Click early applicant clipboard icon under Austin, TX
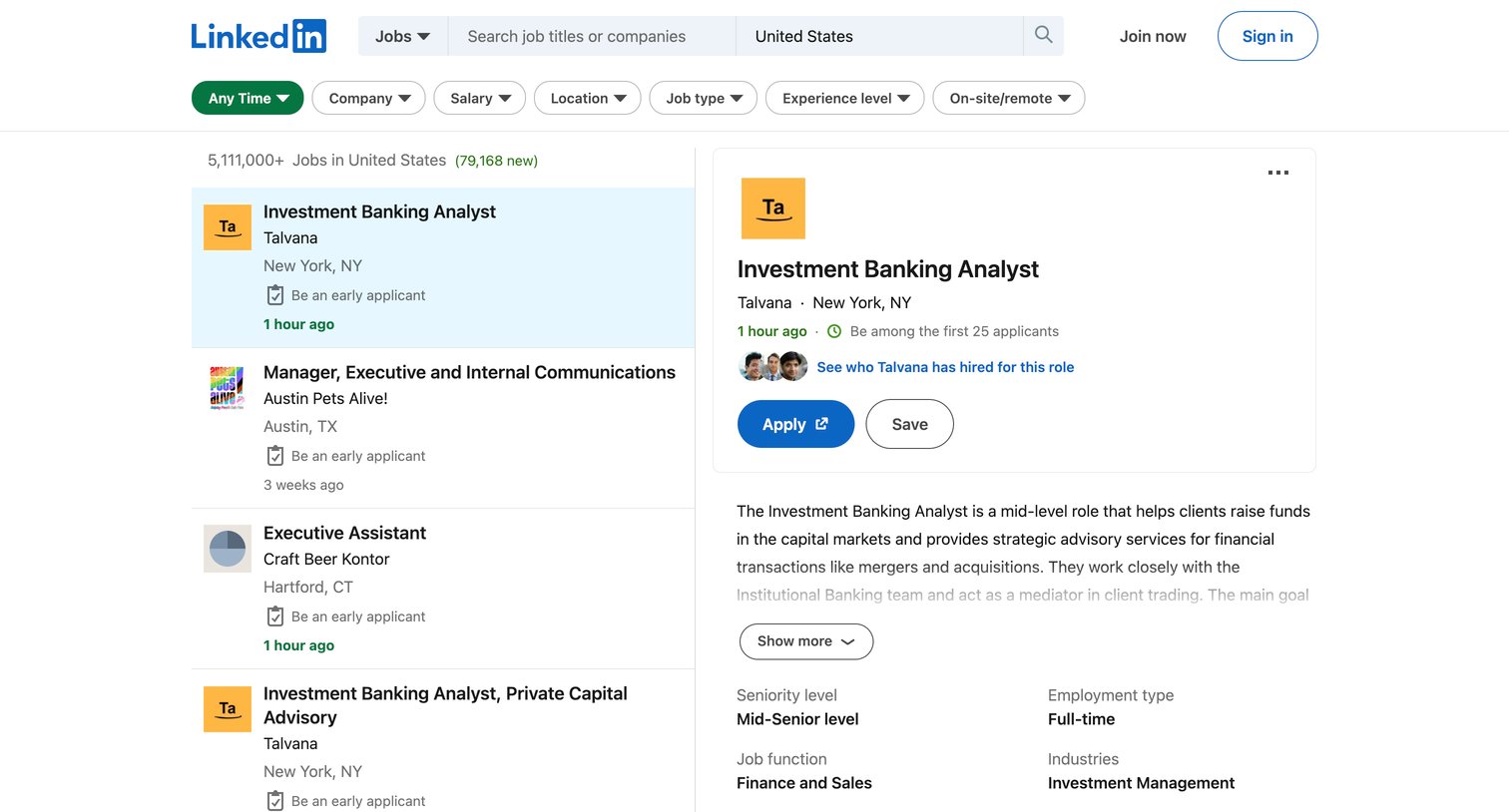 click(275, 456)
